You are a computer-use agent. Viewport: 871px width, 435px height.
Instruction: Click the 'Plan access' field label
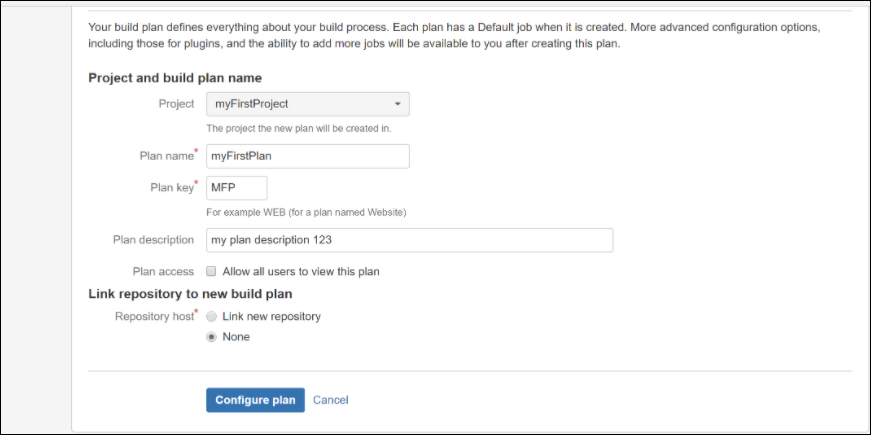(x=163, y=271)
